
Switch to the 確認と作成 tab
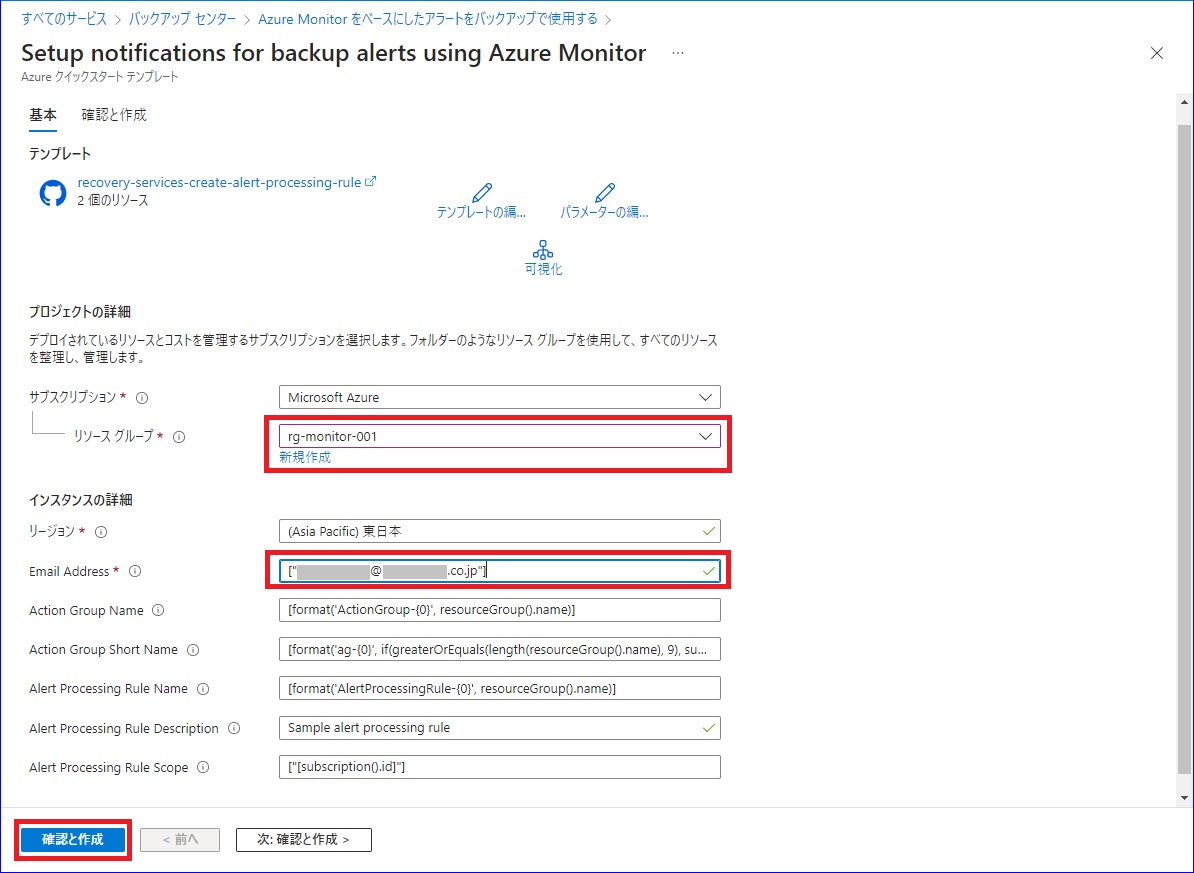113,114
